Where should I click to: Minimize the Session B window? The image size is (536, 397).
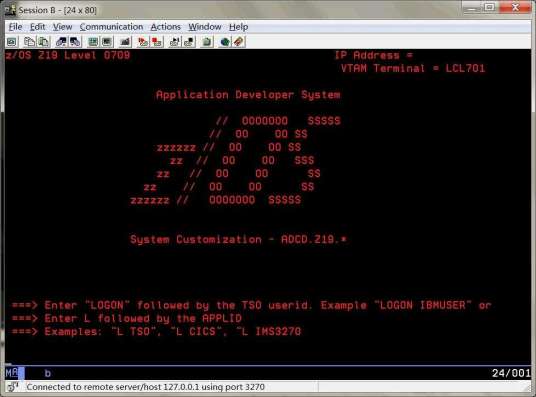pyautogui.click(x=471, y=8)
